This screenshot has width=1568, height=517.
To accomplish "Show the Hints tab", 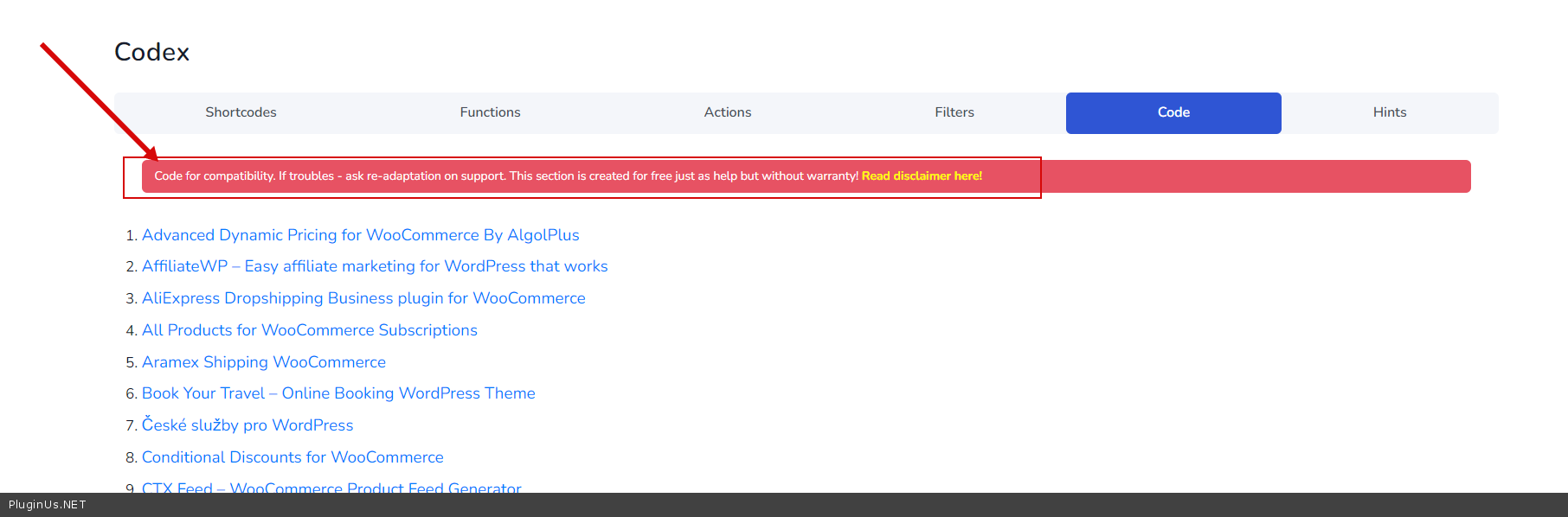I will [x=1389, y=112].
